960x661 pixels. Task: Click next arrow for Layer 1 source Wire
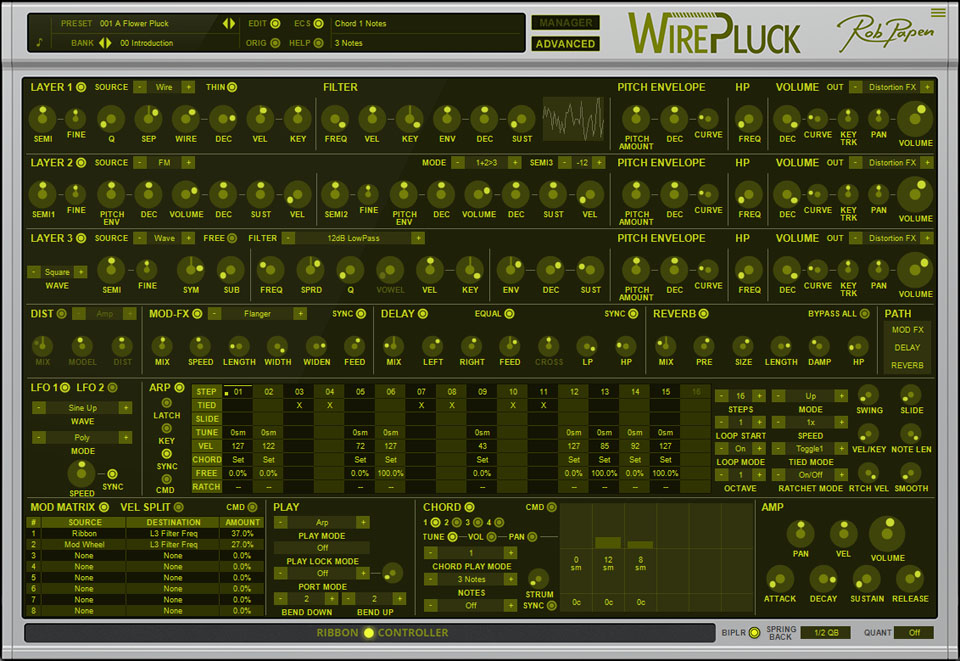[188, 87]
